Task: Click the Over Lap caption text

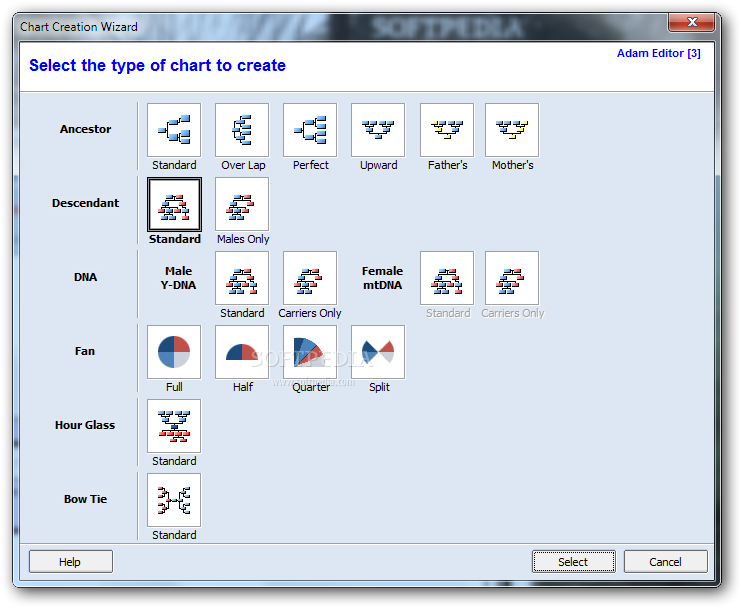Action: [243, 165]
